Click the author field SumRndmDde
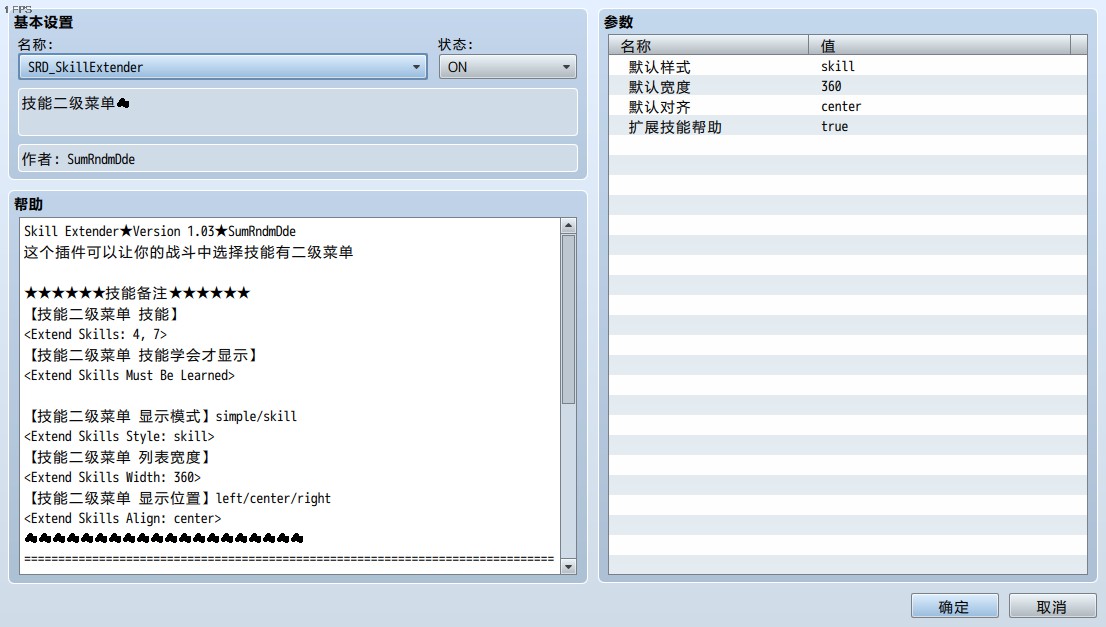The width and height of the screenshot is (1106, 627). (298, 159)
